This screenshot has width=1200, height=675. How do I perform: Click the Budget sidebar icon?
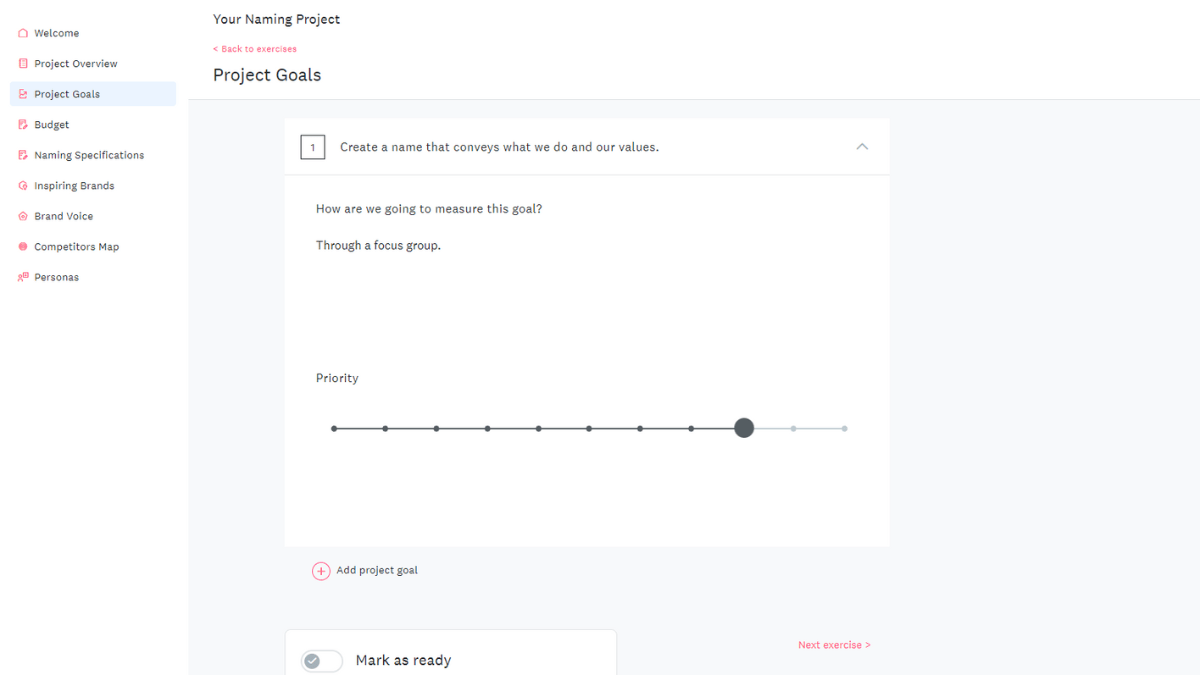click(x=23, y=125)
